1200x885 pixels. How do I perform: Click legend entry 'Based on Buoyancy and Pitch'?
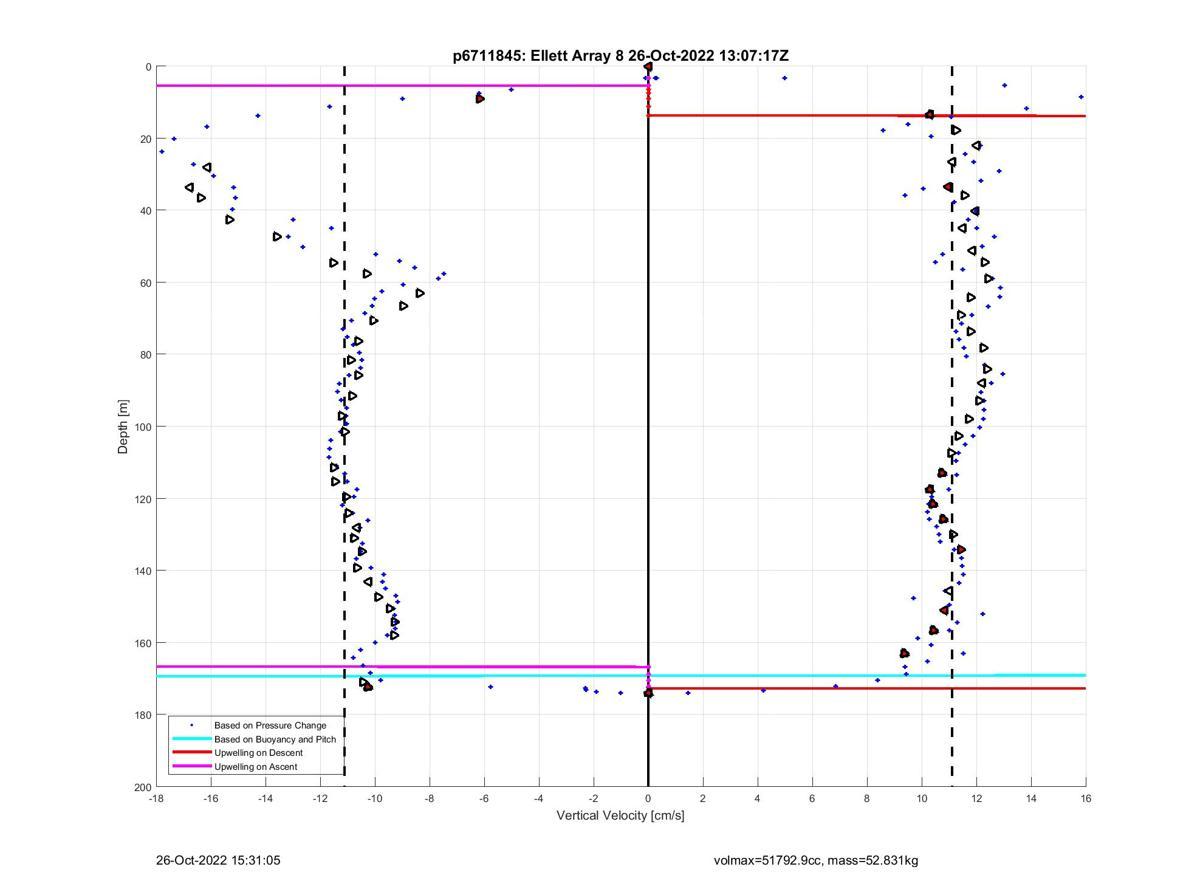click(275, 739)
